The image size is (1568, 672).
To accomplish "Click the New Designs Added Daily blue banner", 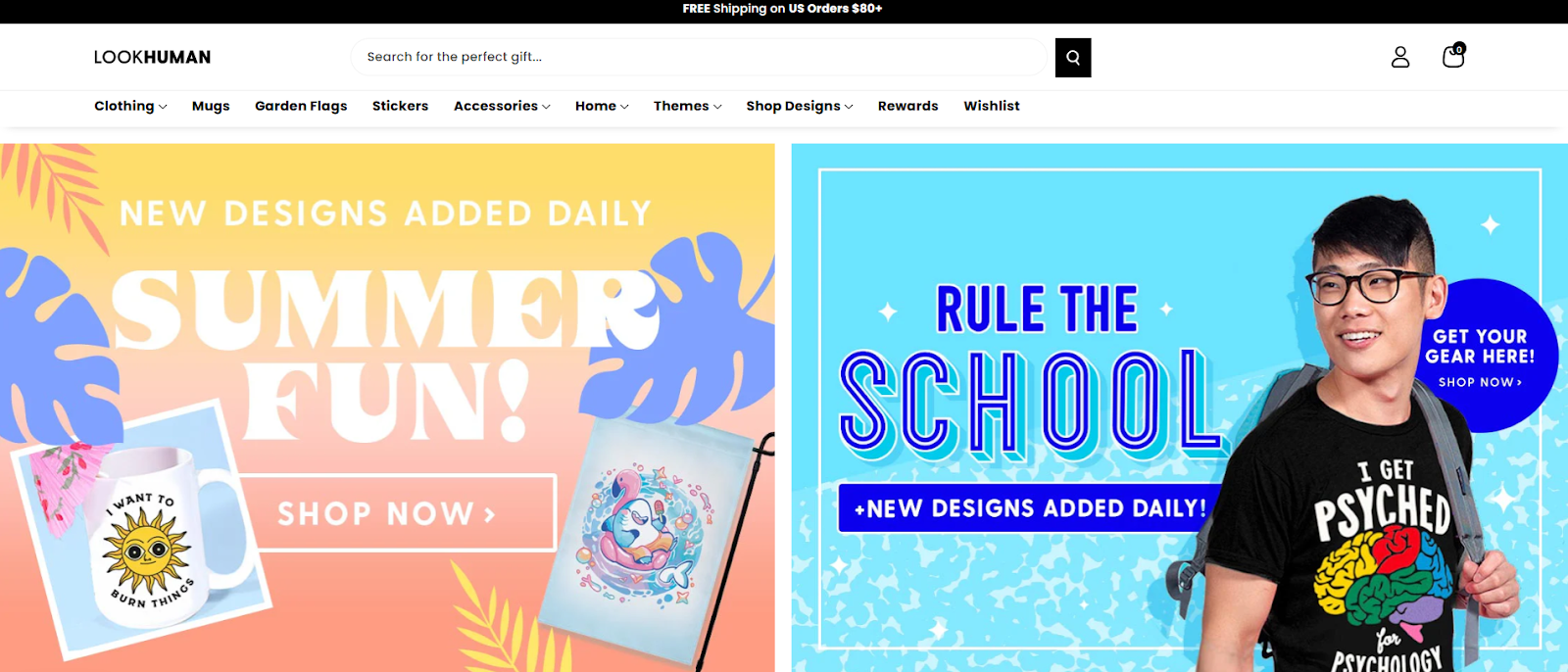I will pyautogui.click(x=1029, y=508).
